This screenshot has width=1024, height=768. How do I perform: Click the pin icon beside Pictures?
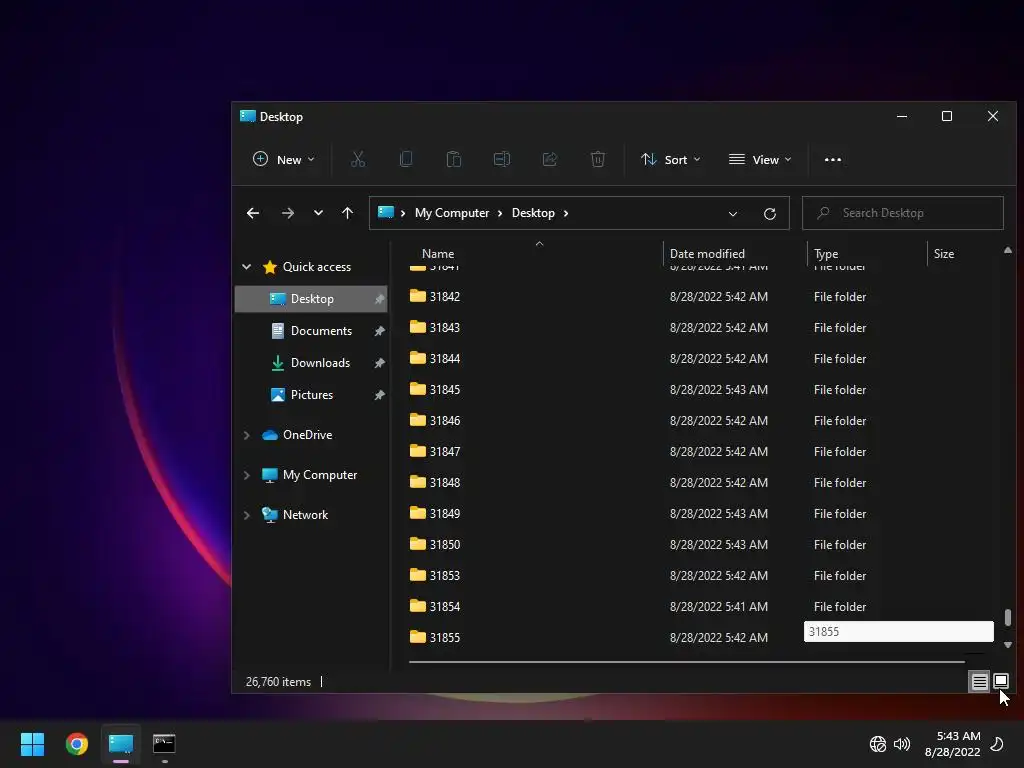[x=379, y=395]
